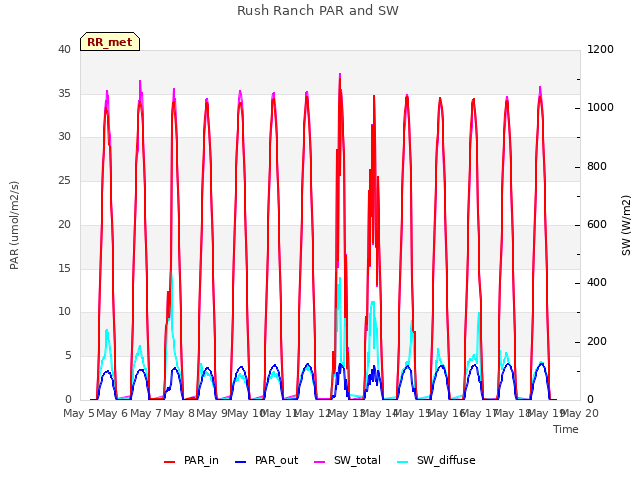
Task: Toggle the PAR_in legend entry
Action: 191,461
